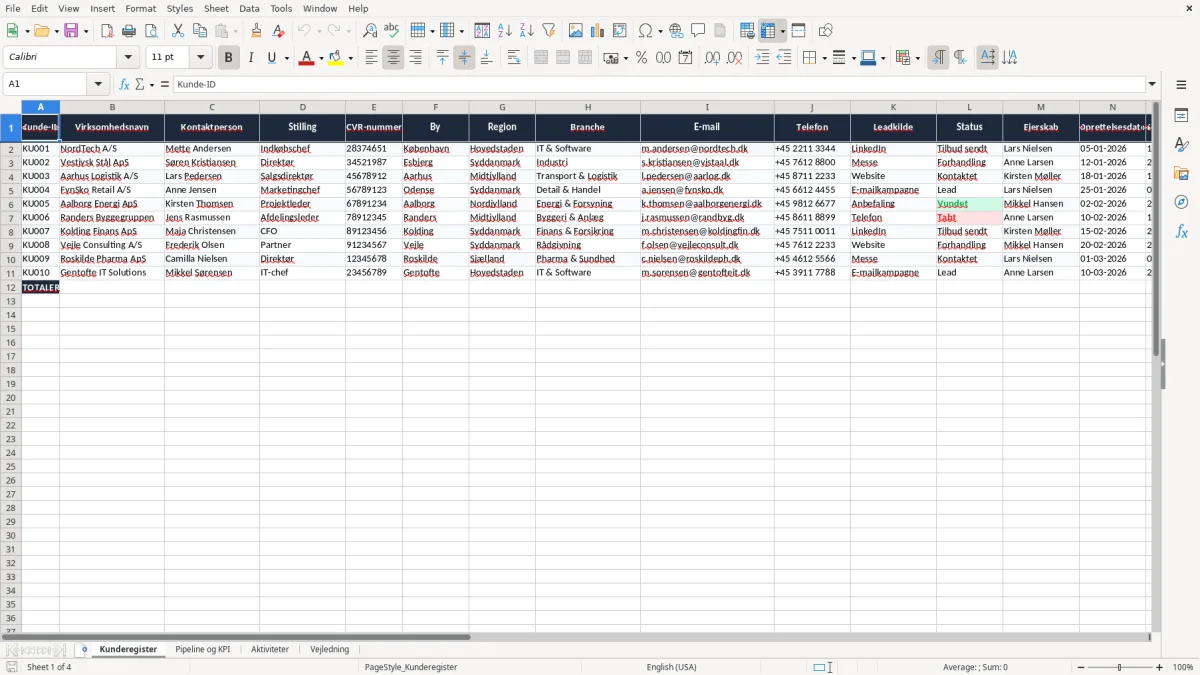Open sidebar Gallery panel icon
Image resolution: width=1200 pixels, height=675 pixels.
click(1181, 173)
